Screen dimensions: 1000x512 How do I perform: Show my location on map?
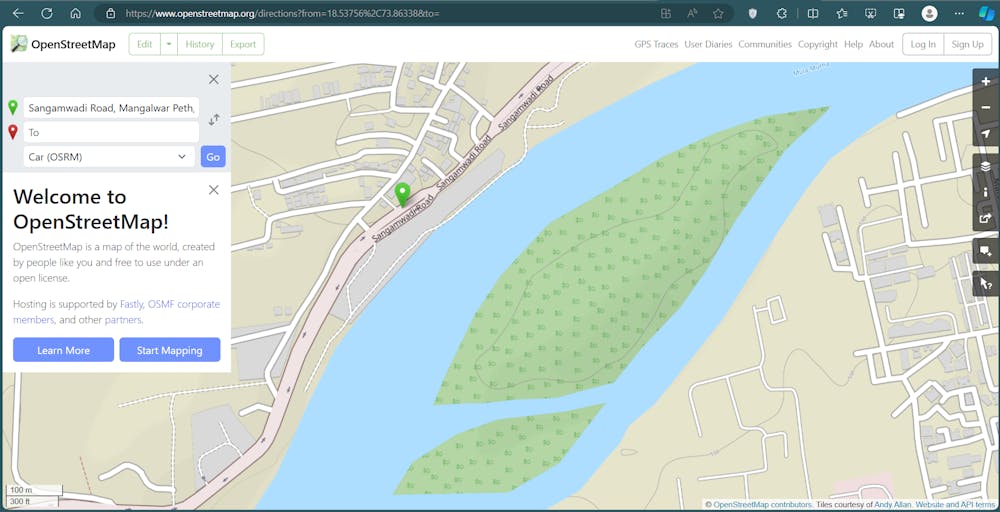click(x=986, y=133)
